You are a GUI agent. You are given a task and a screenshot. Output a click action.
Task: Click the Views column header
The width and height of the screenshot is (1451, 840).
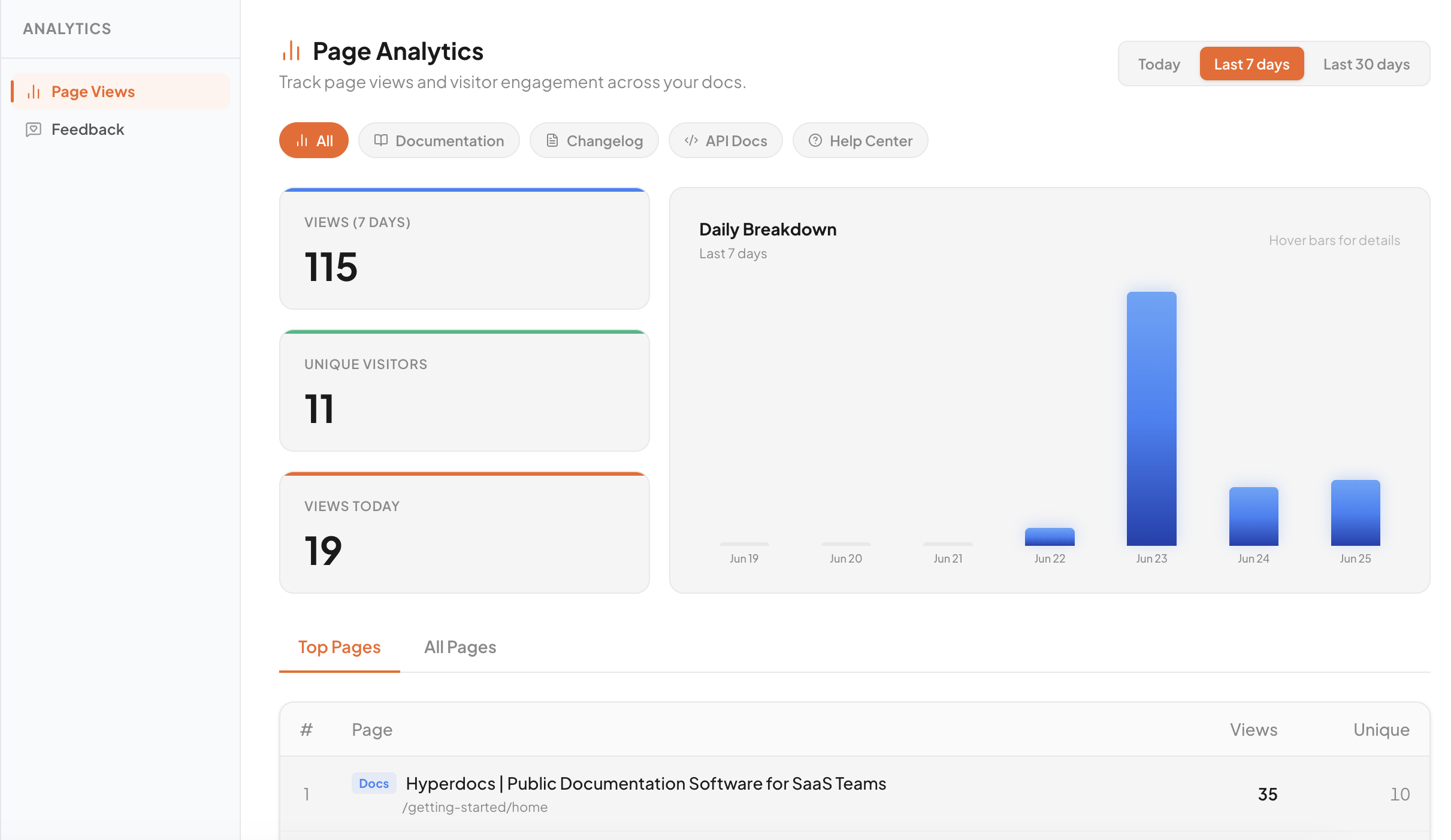coord(1253,730)
